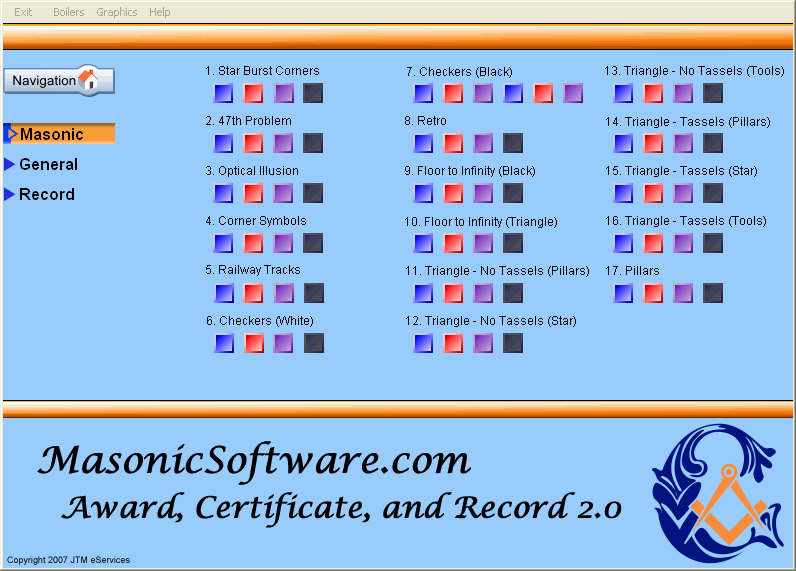The image size is (796, 571).
Task: Click the blue arrow beside General
Action: [x=10, y=164]
